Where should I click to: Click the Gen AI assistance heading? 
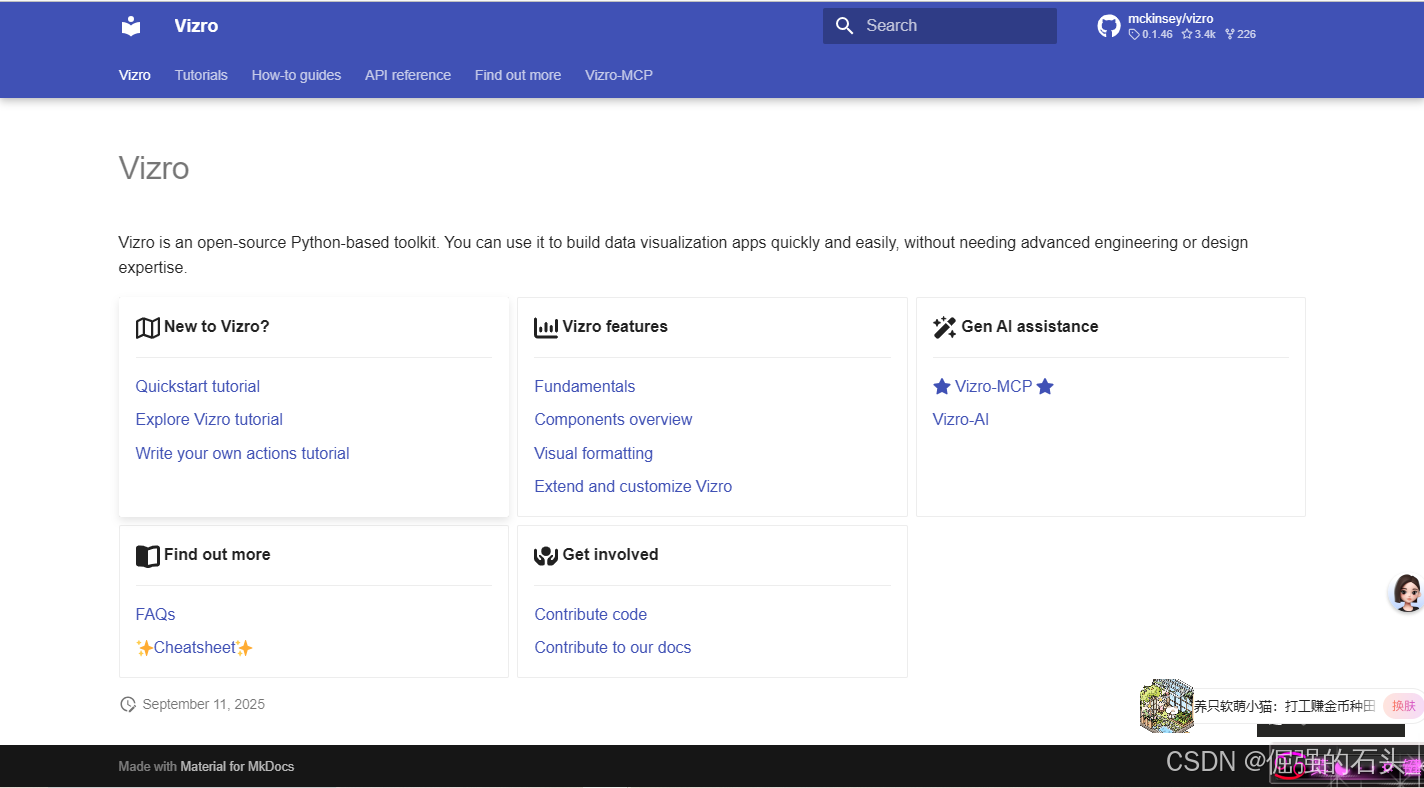[1030, 326]
